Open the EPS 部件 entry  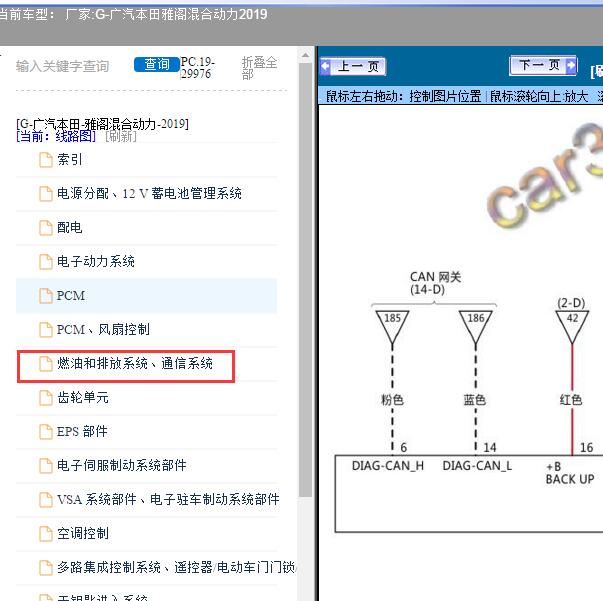tap(82, 431)
